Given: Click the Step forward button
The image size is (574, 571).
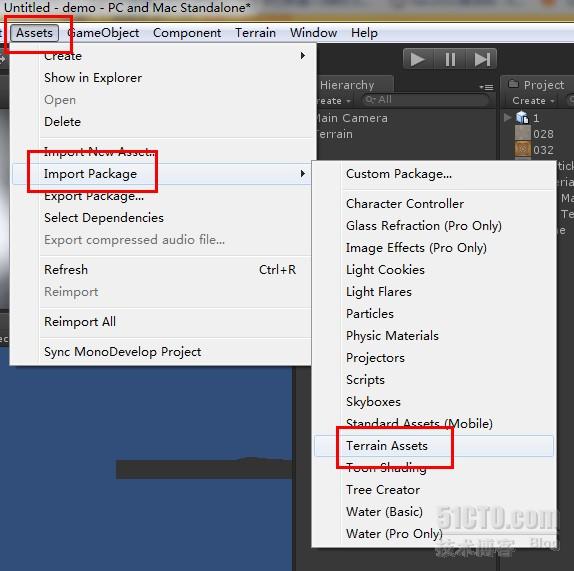Looking at the screenshot, I should 482,59.
